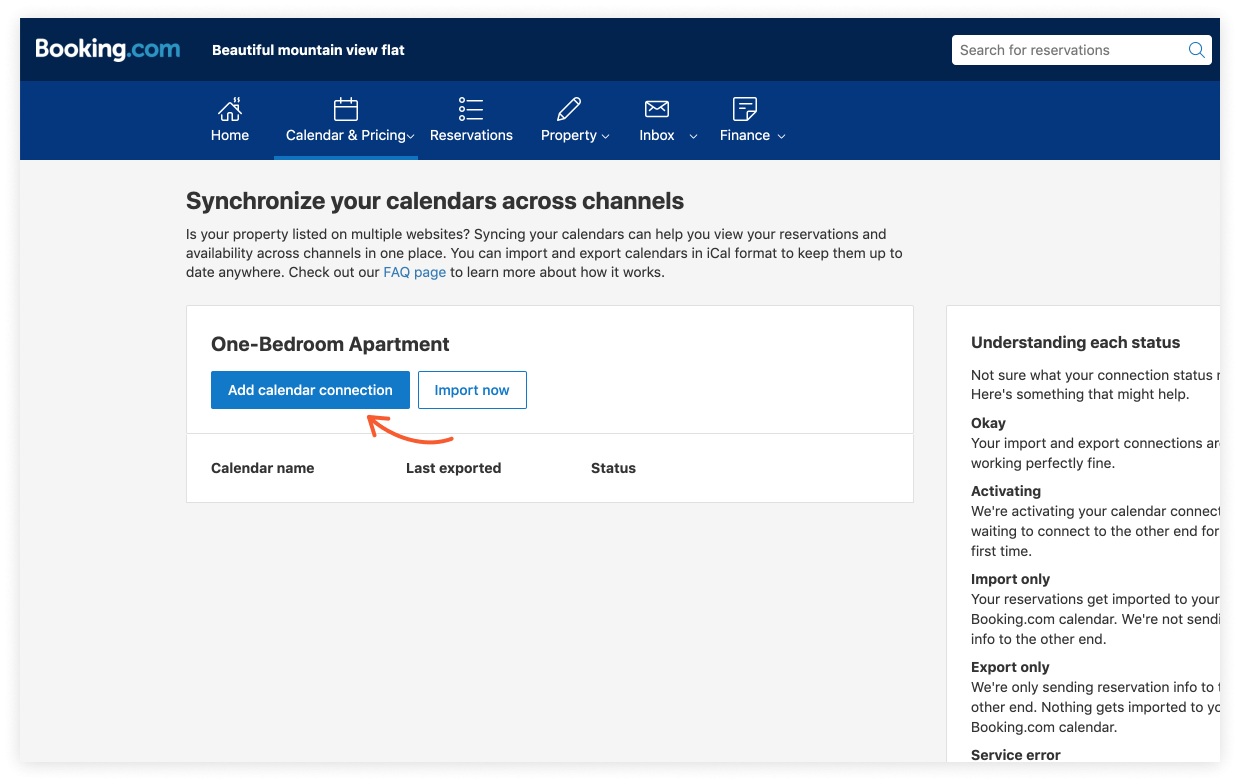Go to the Home tab label
This screenshot has height=784, width=1240.
click(230, 135)
